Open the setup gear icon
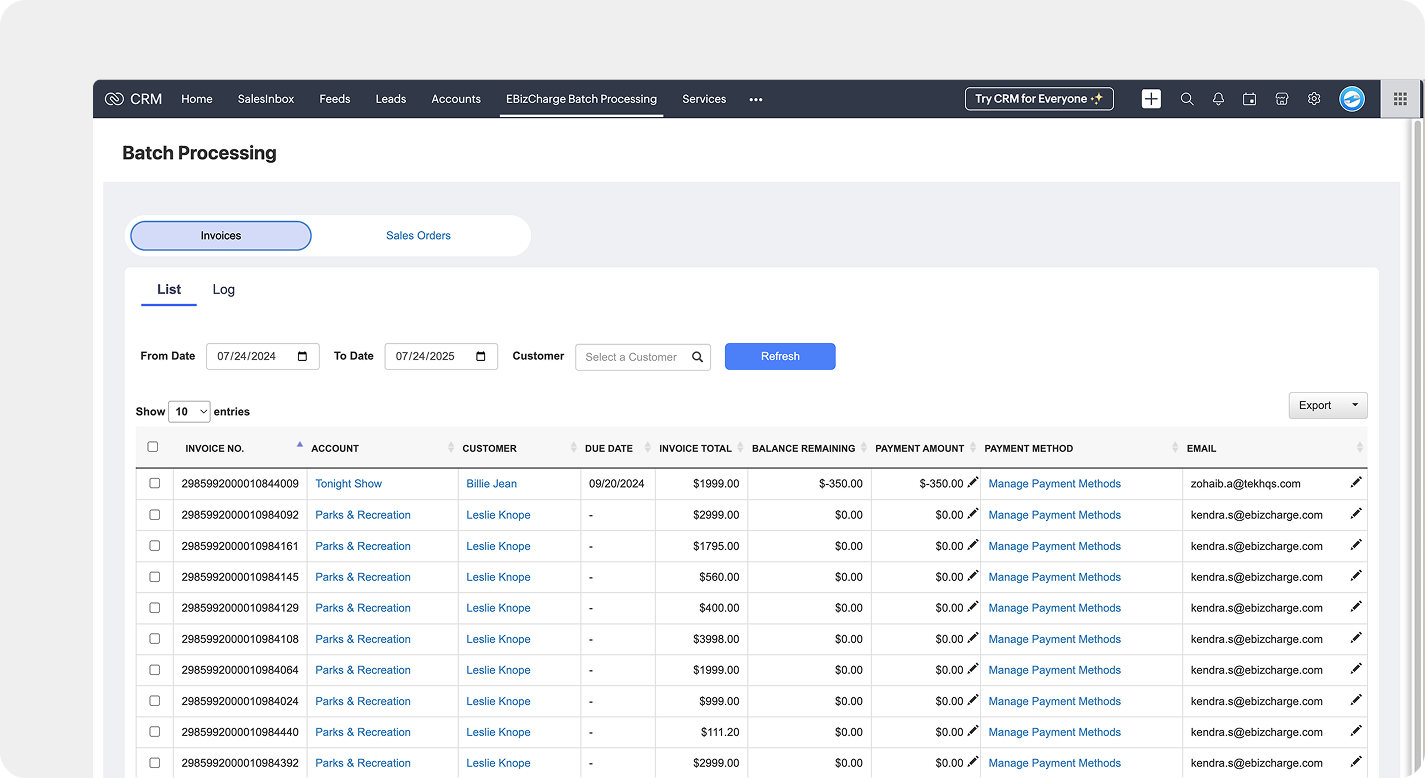The width and height of the screenshot is (1425, 778). coord(1314,99)
